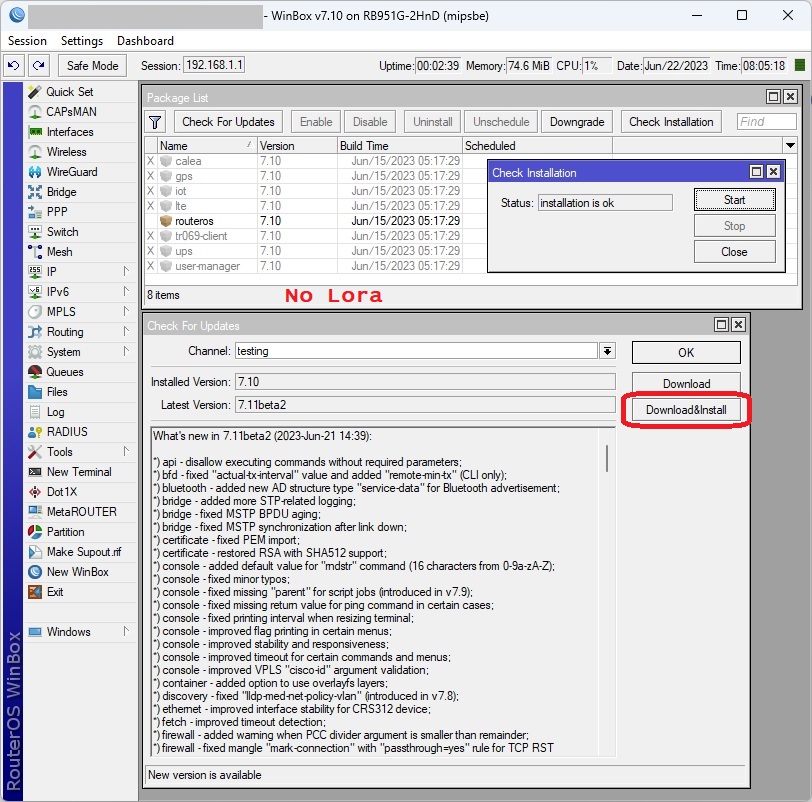
Task: Sort packages by Version column
Action: (297, 146)
